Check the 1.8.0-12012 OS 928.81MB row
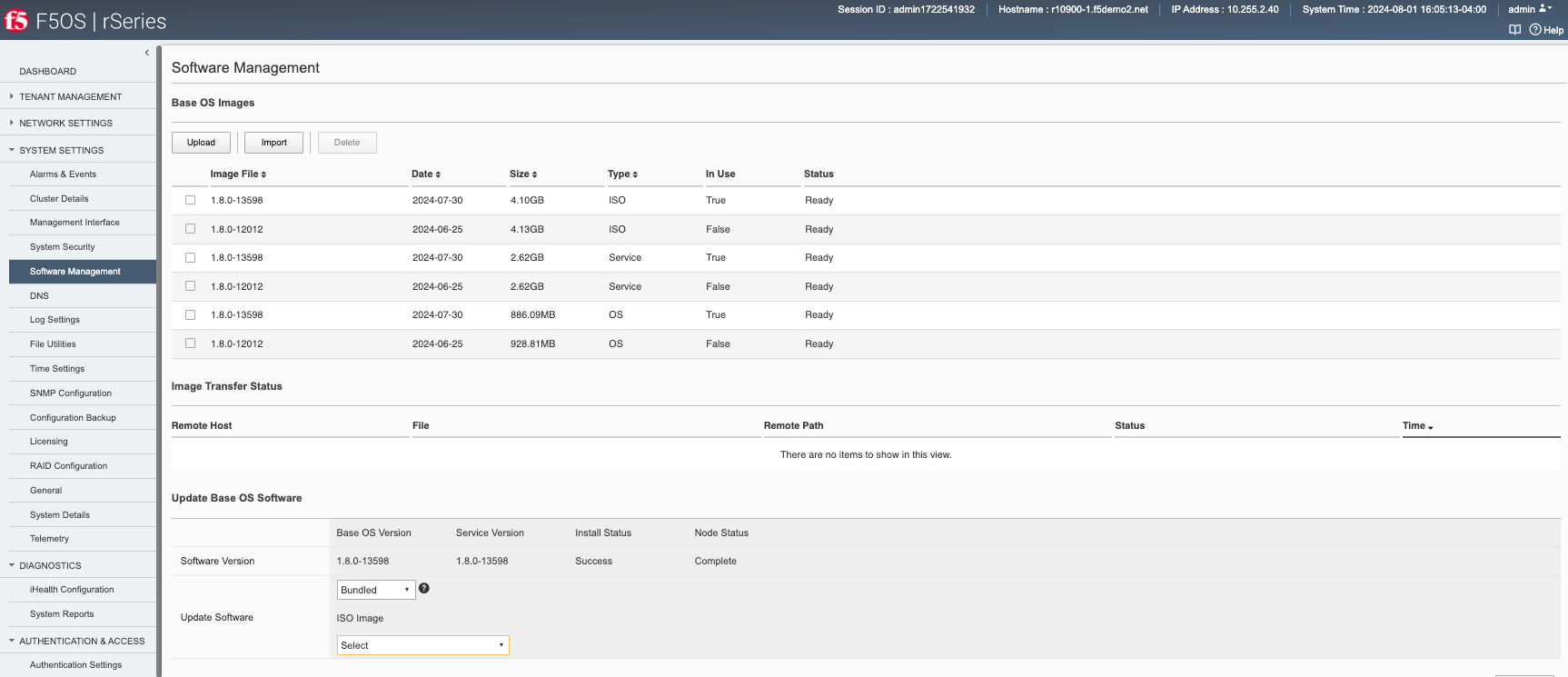This screenshot has height=677, width=1568. coord(190,343)
